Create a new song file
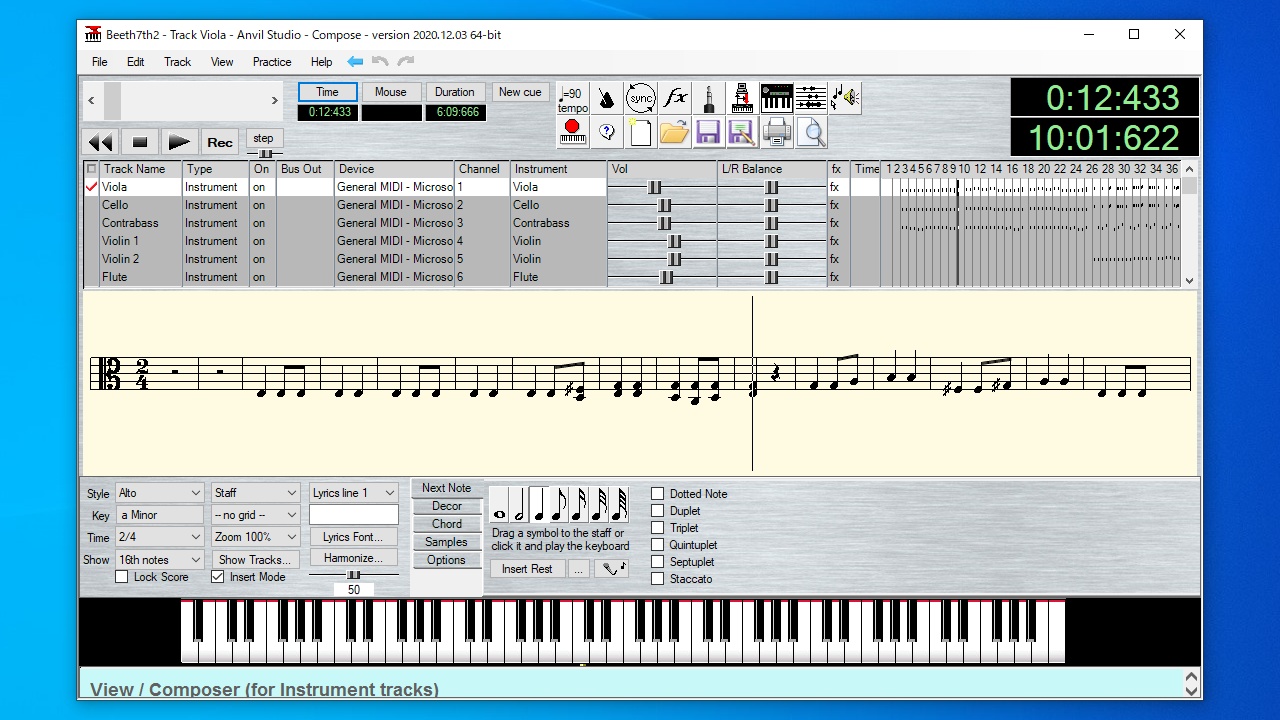This screenshot has width=1280, height=720. [x=640, y=132]
